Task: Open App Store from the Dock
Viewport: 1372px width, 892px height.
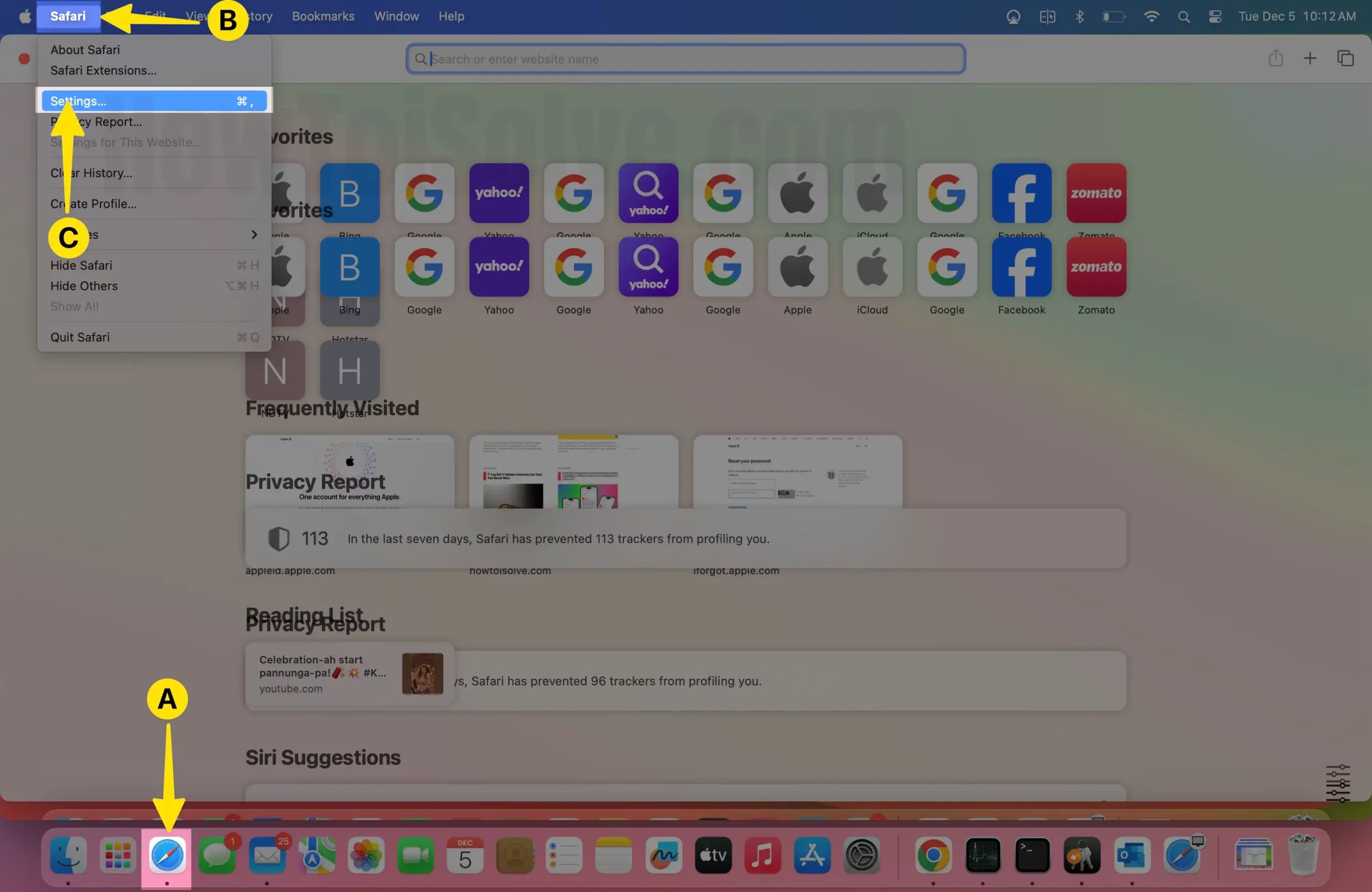Action: (x=812, y=855)
